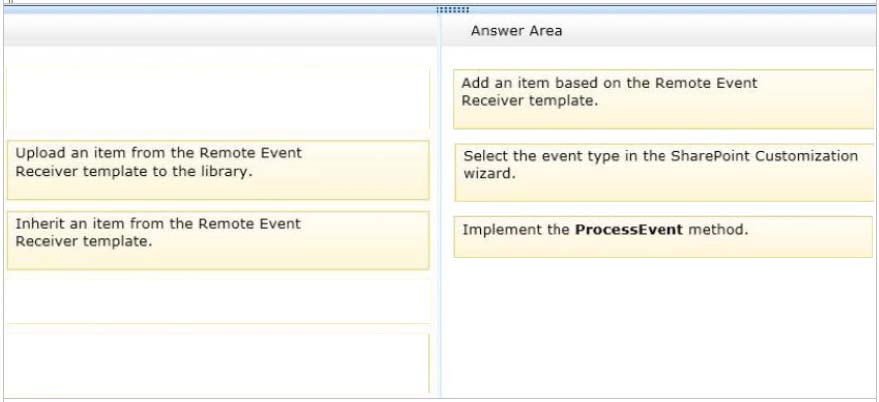This screenshot has height=402, width=879.
Task: Click the left panel header bar
Action: click(x=221, y=30)
